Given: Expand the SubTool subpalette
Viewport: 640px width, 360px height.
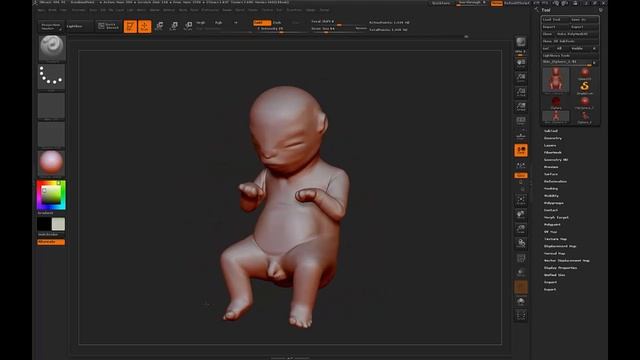Looking at the screenshot, I should (551, 131).
